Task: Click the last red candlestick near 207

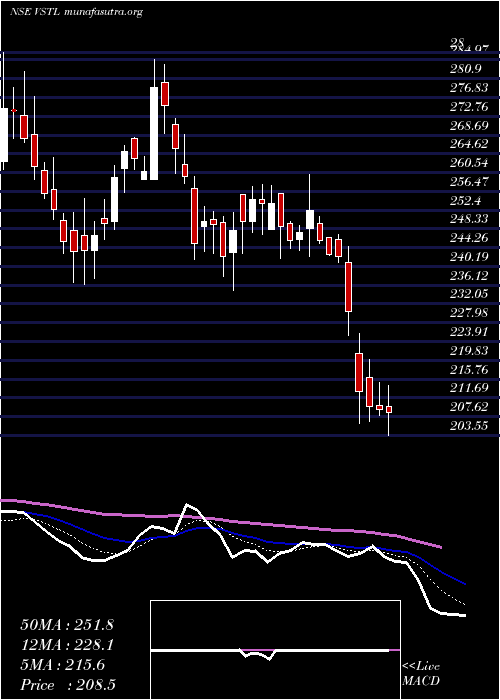Action: 389,409
